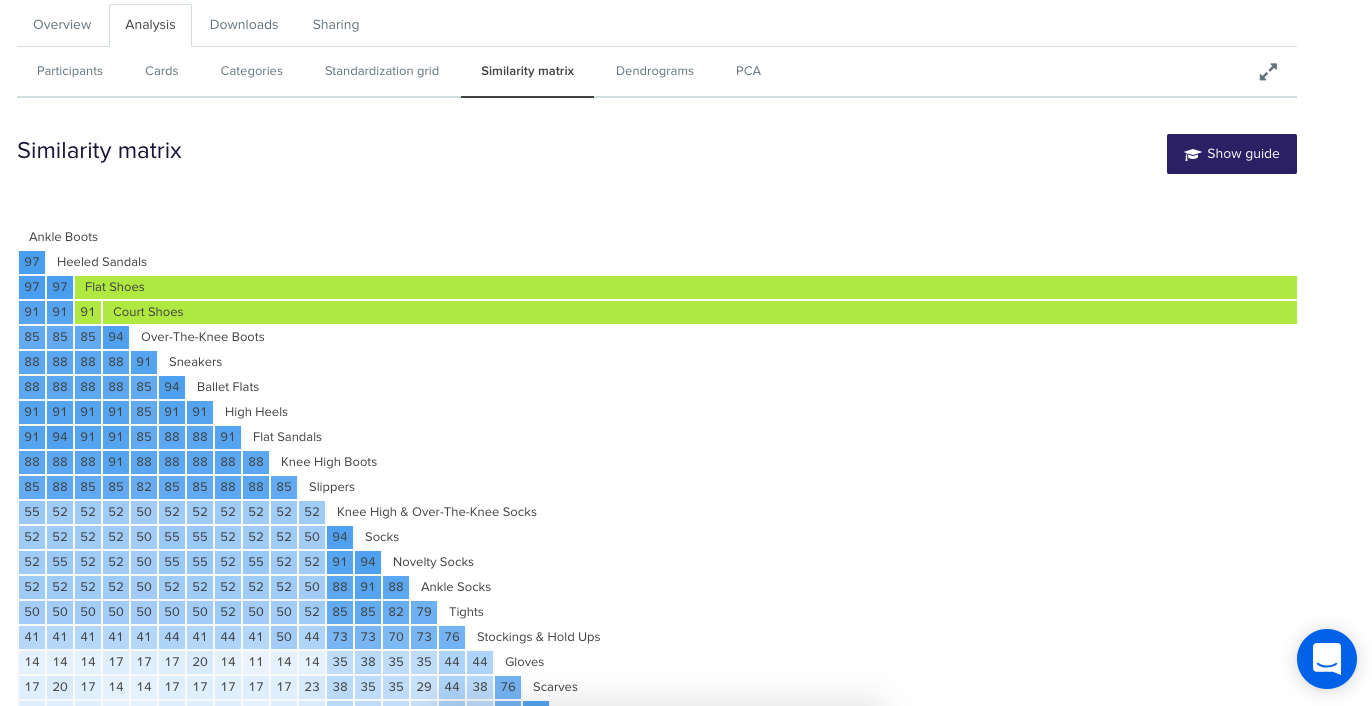Click the highlighted Court Shoes row

coord(700,312)
